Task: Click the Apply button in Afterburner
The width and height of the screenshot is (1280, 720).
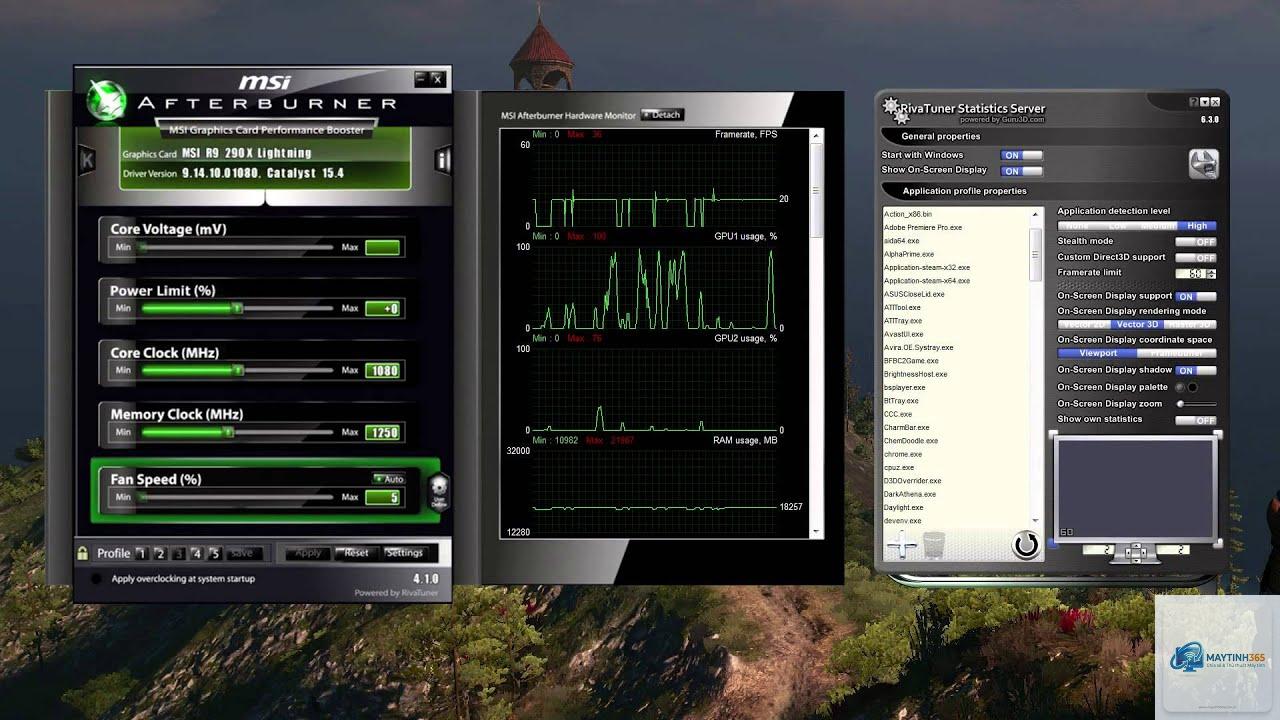Action: tap(308, 553)
